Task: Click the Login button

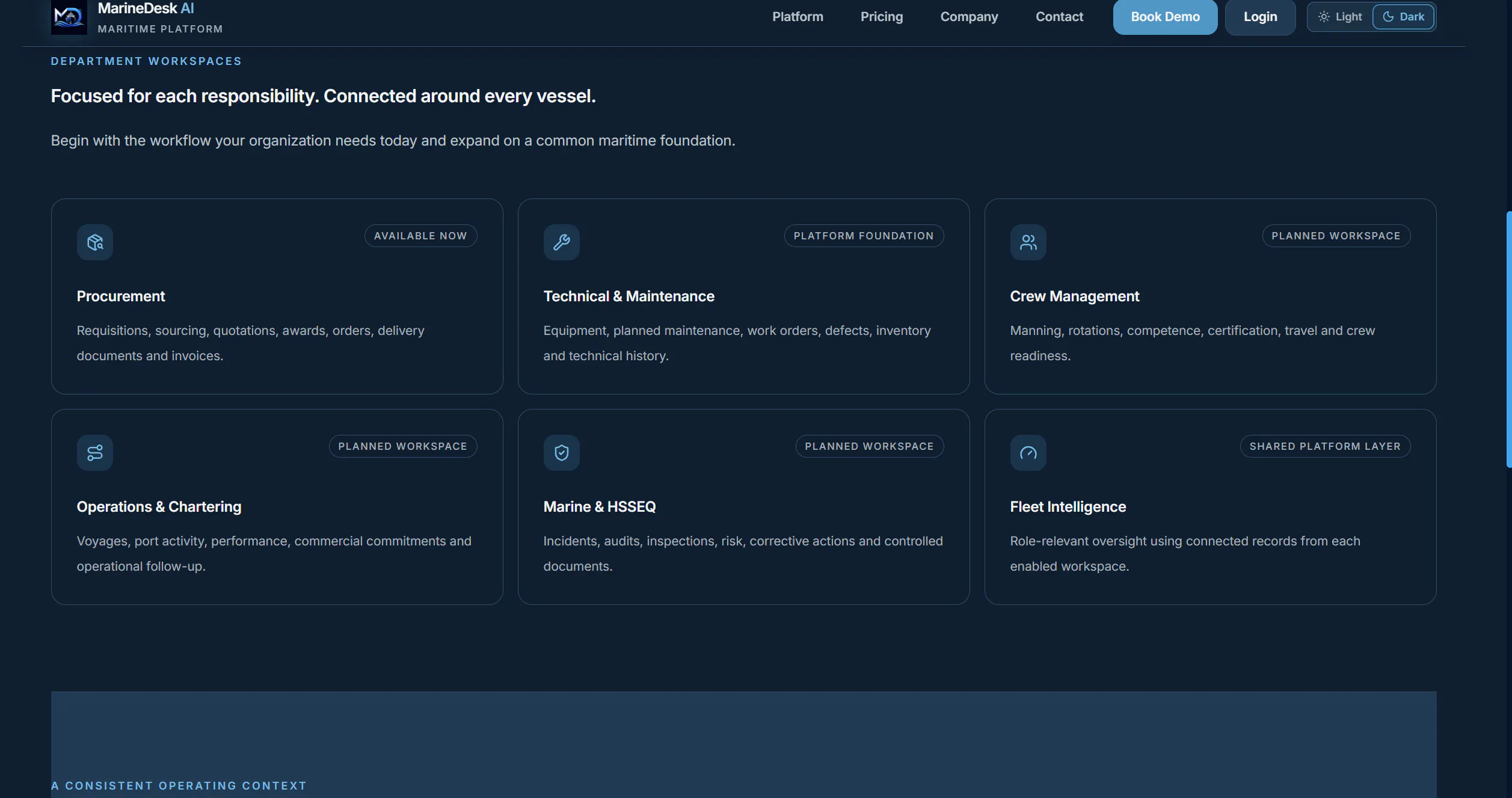Action: tap(1260, 17)
